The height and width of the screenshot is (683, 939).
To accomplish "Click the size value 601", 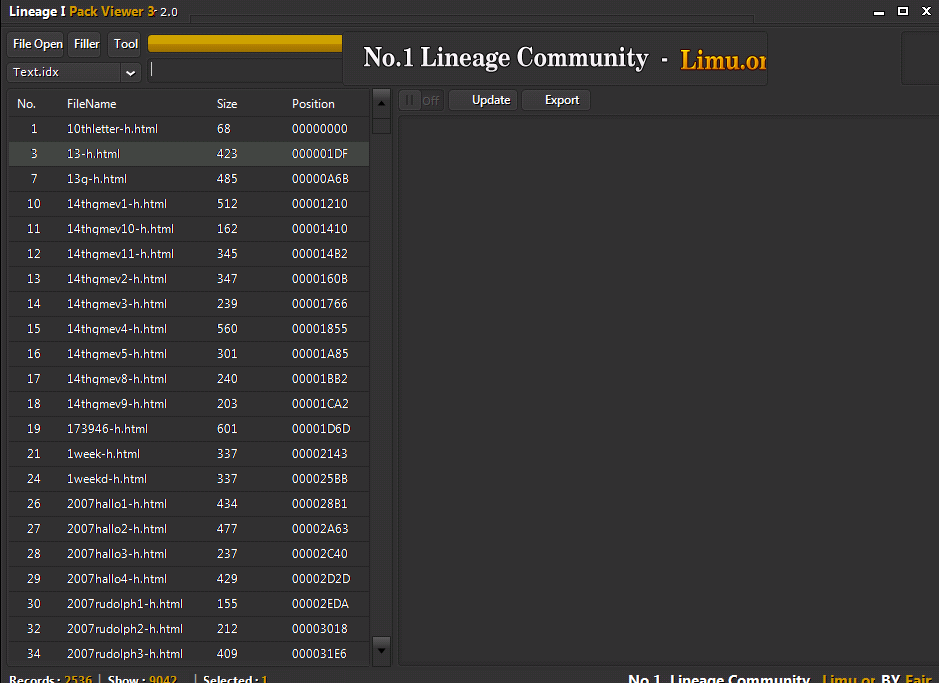I will (227, 429).
